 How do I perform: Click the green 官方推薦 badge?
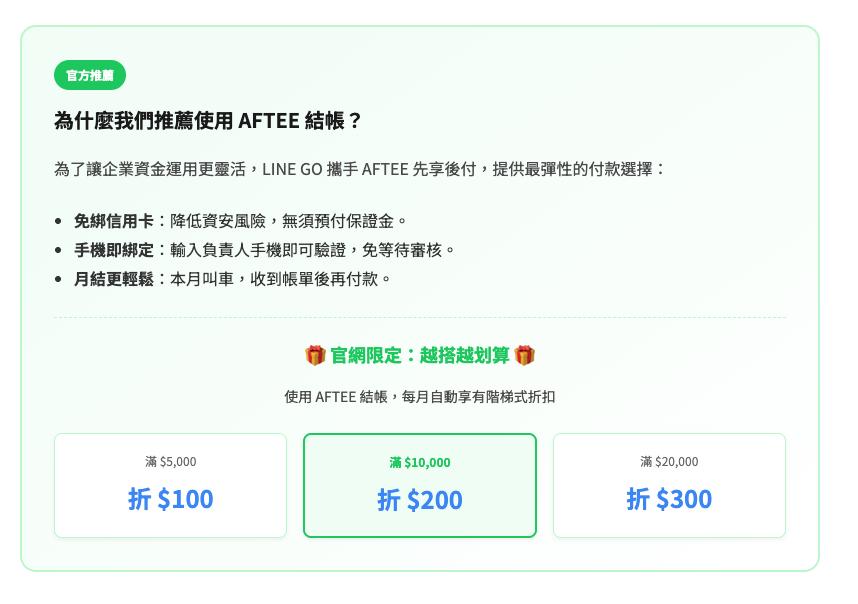tap(90, 75)
